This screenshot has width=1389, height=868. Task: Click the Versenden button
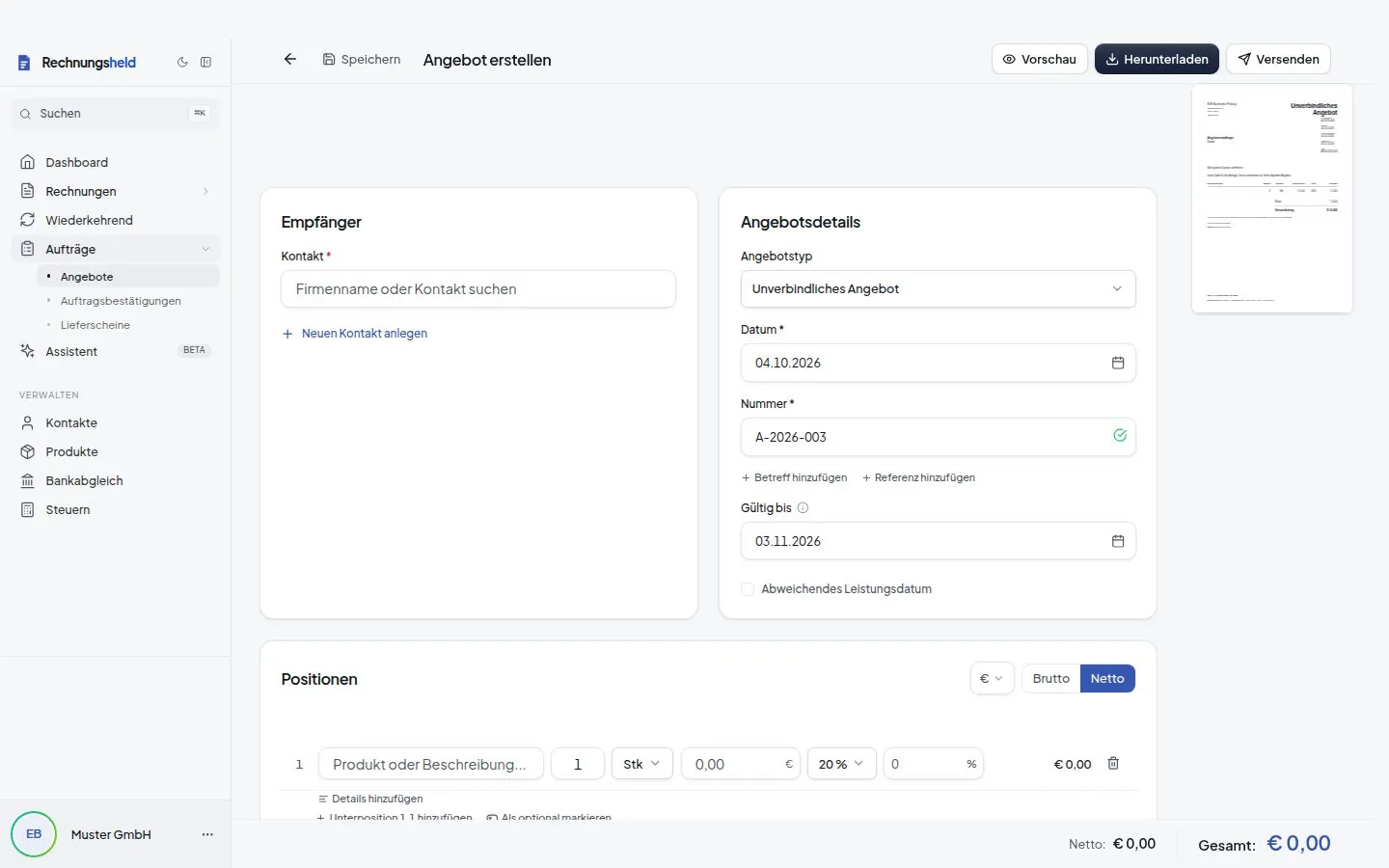[x=1278, y=59]
